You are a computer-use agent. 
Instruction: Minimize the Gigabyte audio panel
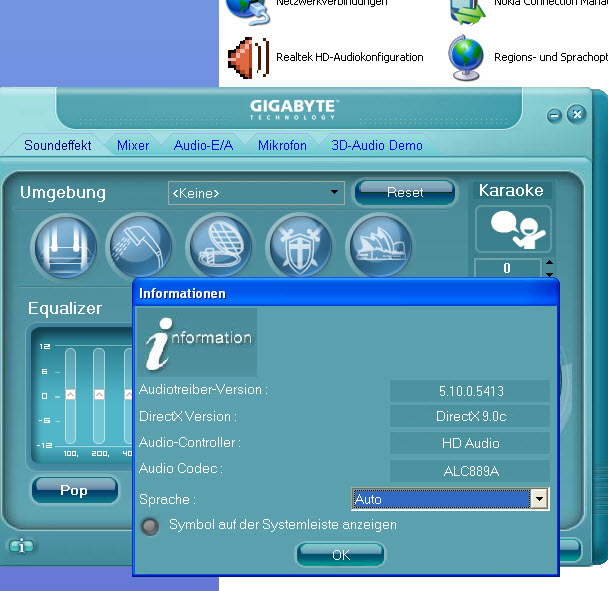(x=554, y=115)
